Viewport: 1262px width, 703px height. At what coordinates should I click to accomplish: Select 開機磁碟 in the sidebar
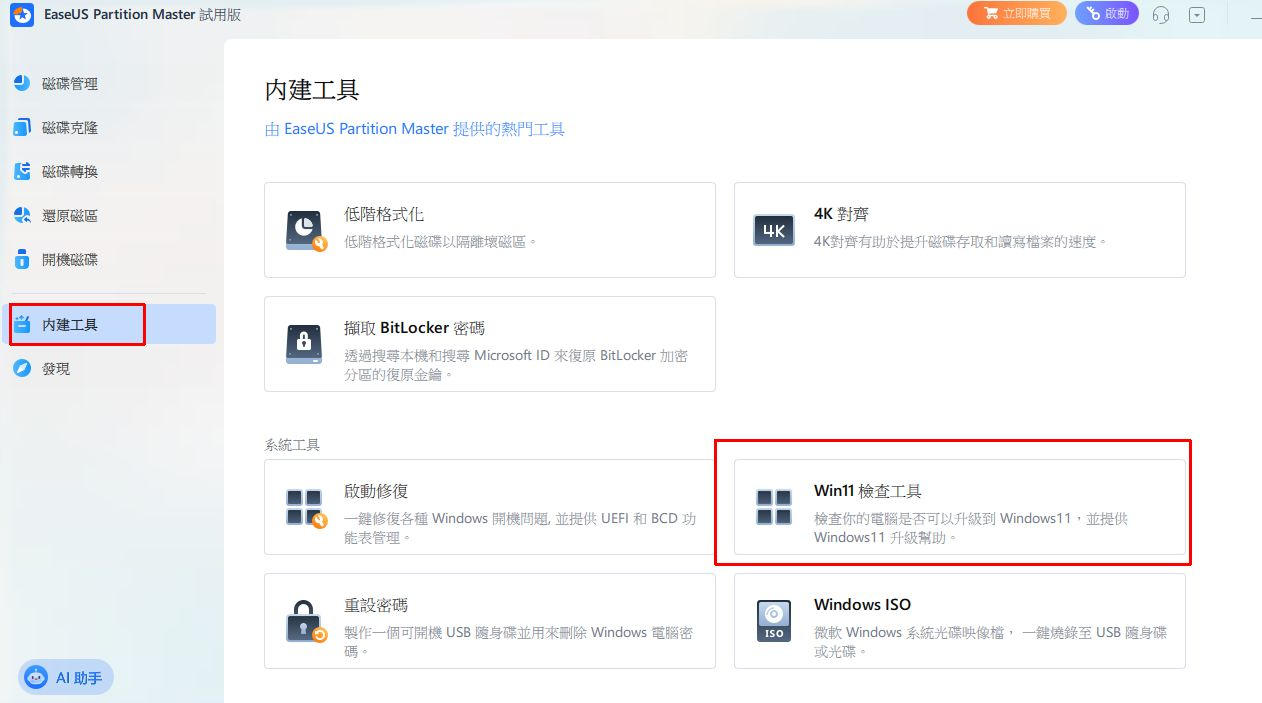click(x=70, y=260)
